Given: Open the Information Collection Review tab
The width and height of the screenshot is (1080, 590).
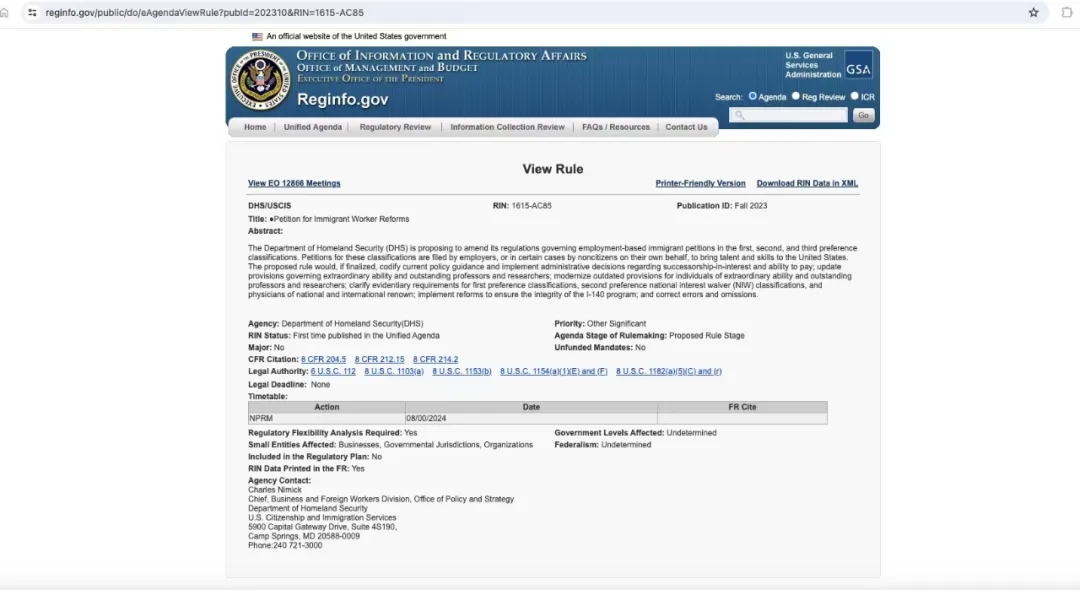Looking at the screenshot, I should (507, 127).
